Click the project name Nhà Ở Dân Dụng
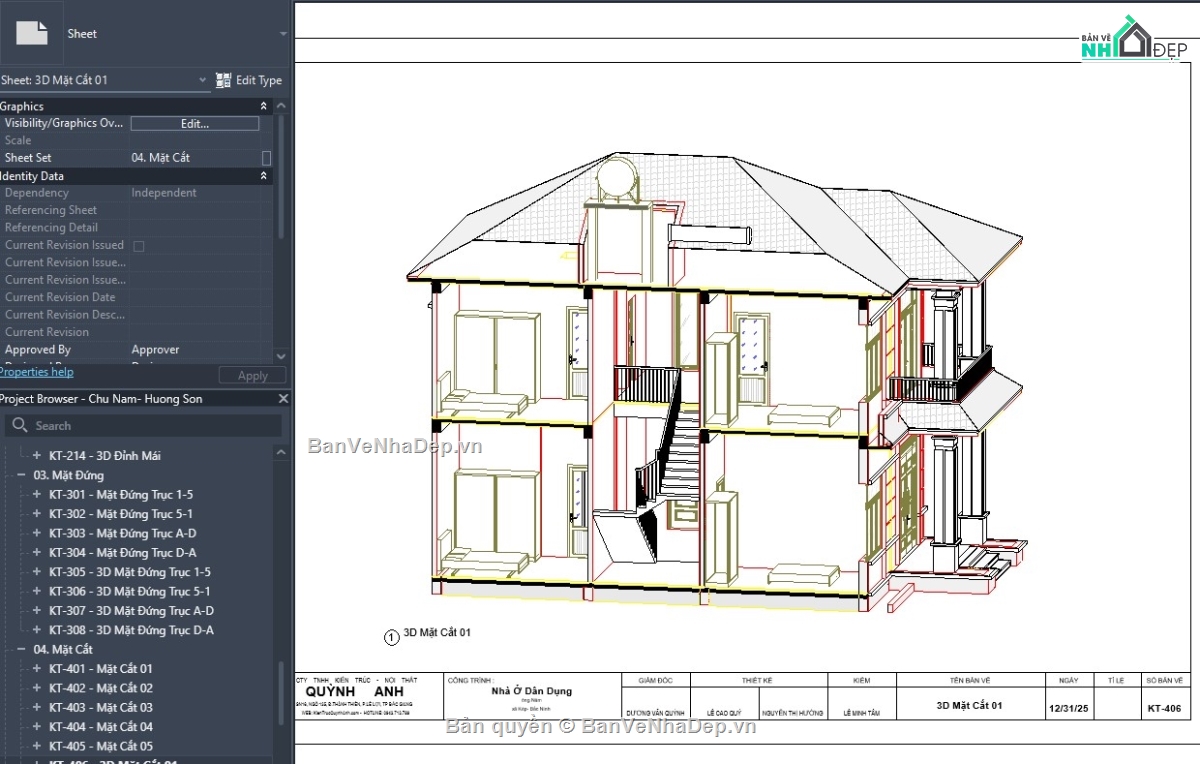The height and width of the screenshot is (764, 1200). pos(532,691)
